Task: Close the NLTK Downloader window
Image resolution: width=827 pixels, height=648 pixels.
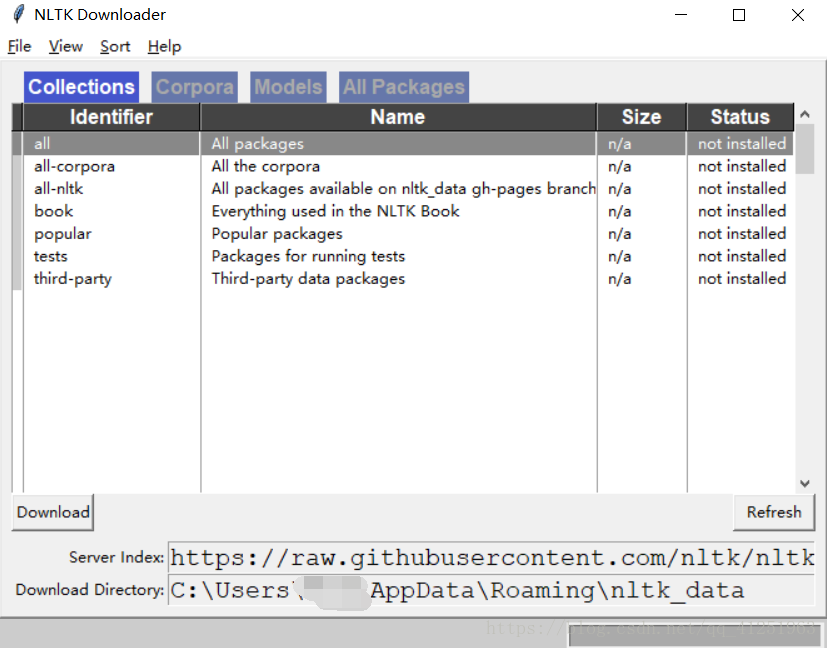Action: click(x=798, y=15)
